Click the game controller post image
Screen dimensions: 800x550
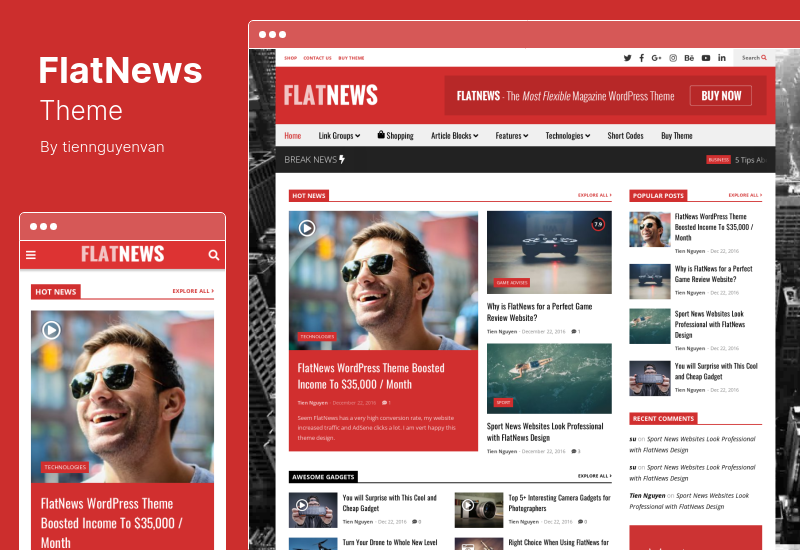click(549, 253)
